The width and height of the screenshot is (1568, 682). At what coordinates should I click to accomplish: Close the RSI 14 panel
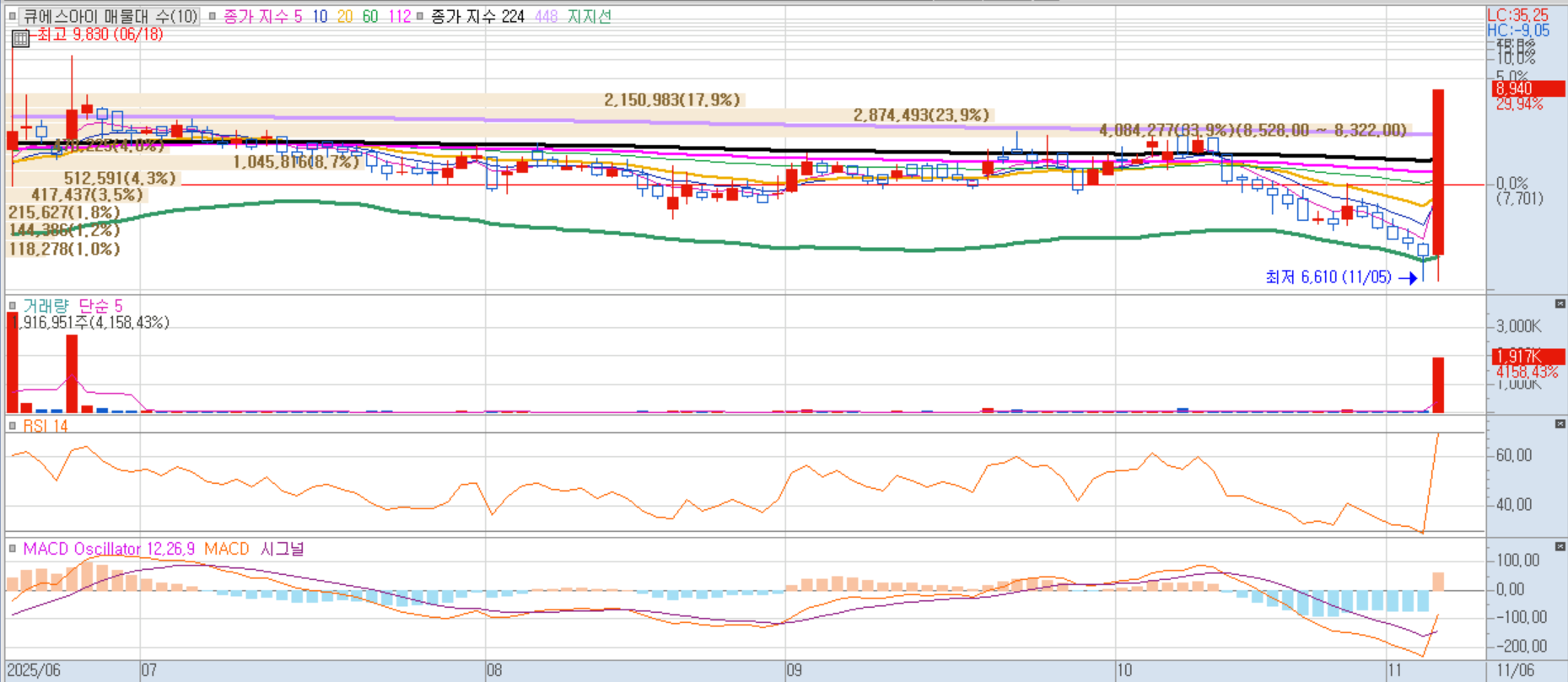[x=1560, y=424]
